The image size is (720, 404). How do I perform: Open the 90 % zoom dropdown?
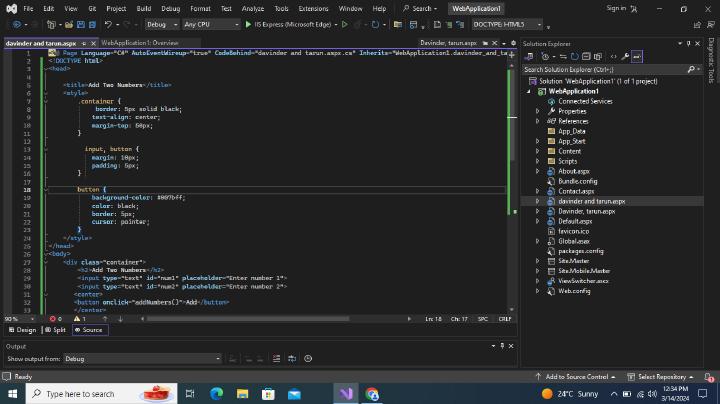pos(20,319)
